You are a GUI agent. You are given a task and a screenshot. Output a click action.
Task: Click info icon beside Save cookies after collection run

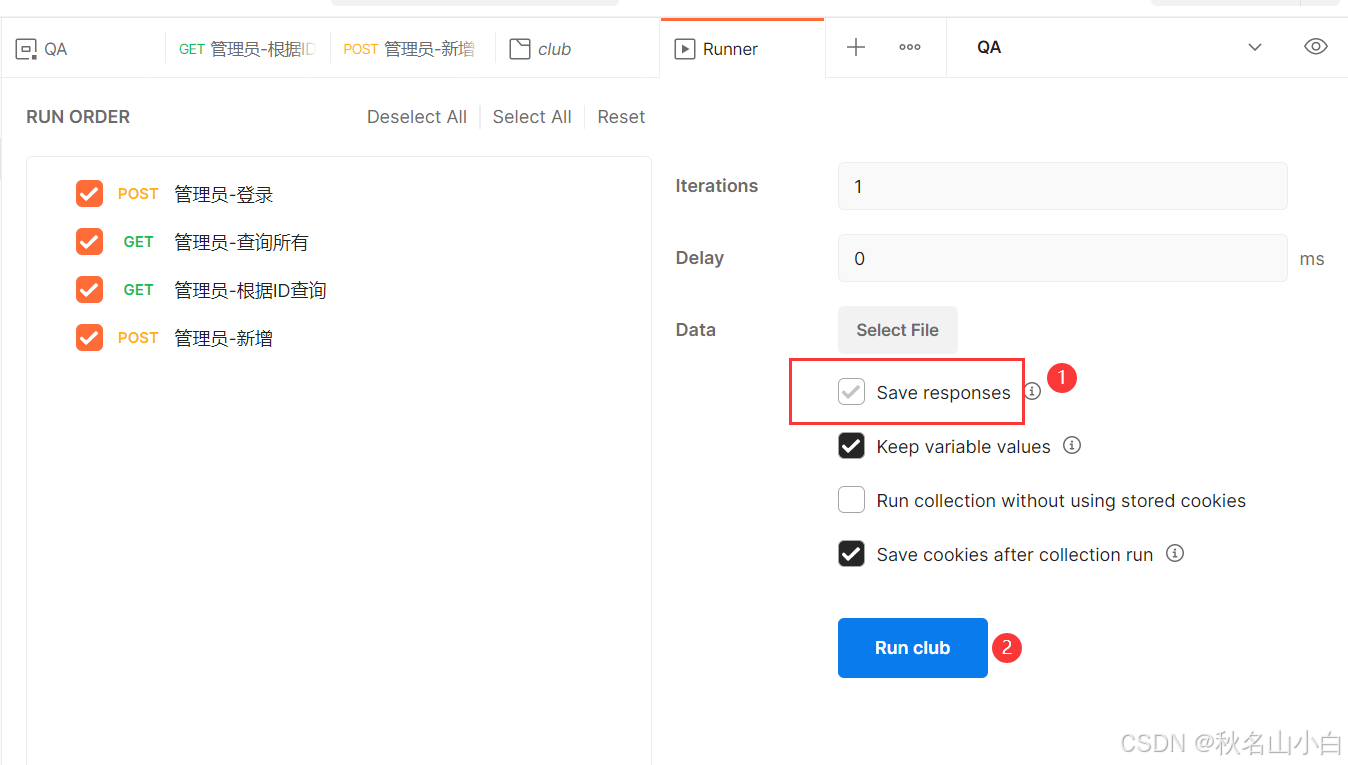point(1175,554)
